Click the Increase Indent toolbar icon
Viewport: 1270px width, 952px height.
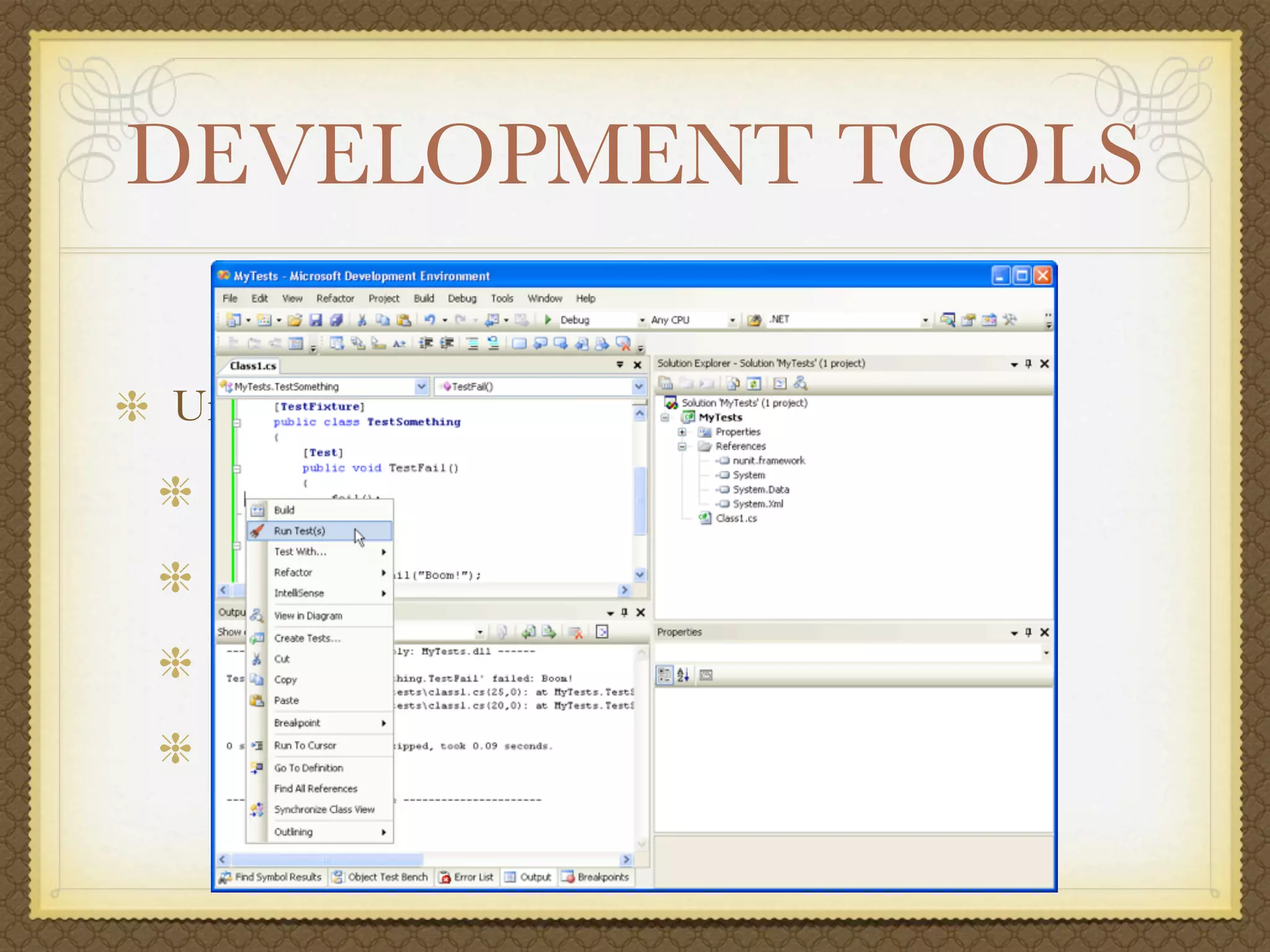click(x=446, y=343)
